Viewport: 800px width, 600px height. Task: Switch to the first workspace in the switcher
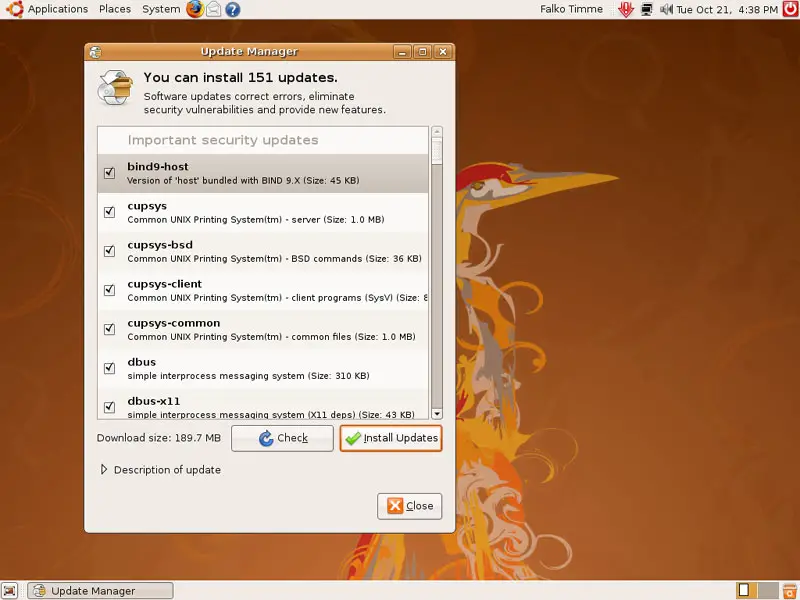744,590
